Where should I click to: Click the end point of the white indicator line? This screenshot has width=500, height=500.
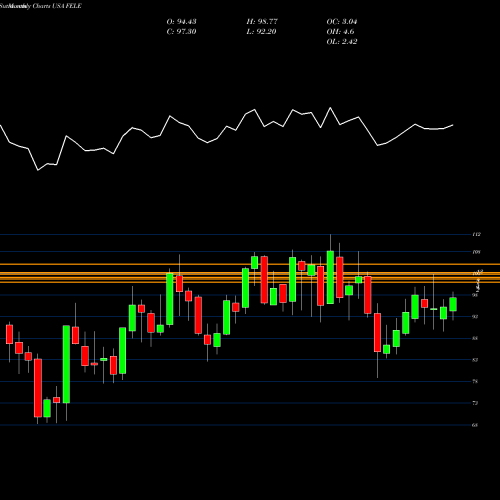tap(453, 125)
